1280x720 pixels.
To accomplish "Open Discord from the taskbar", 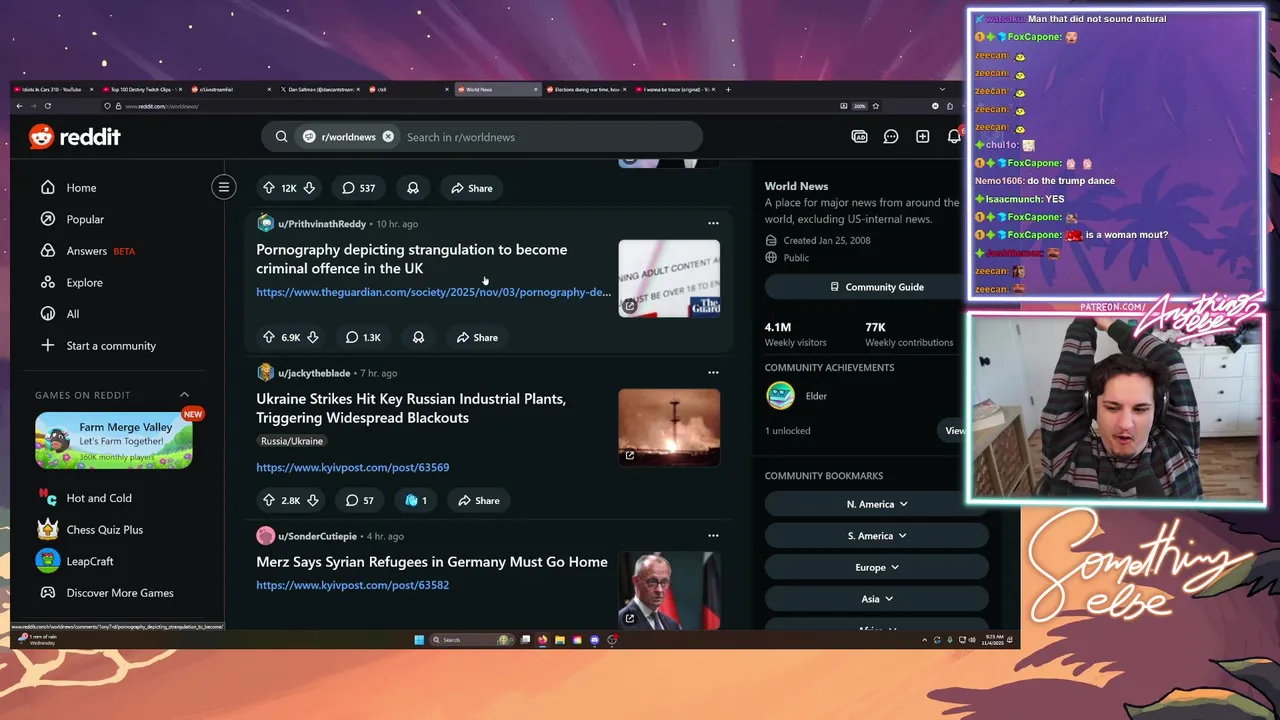I will tap(595, 640).
